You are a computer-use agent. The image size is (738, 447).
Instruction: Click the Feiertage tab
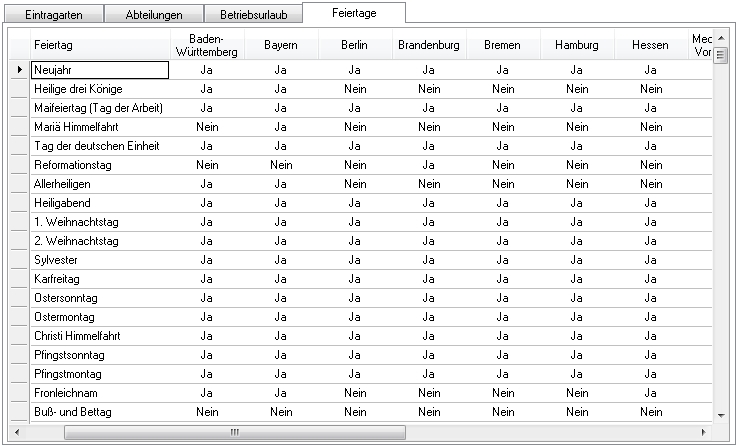(x=355, y=14)
